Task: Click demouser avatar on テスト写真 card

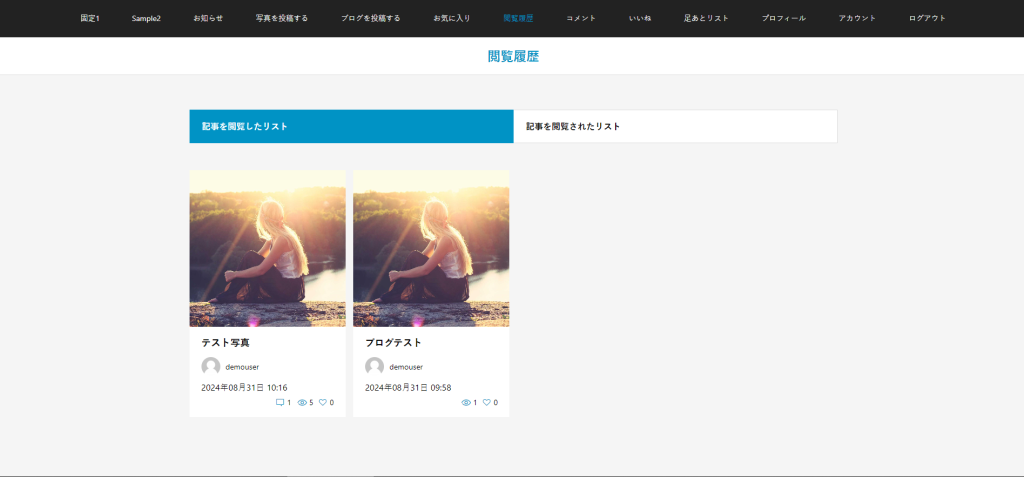Action: [211, 367]
